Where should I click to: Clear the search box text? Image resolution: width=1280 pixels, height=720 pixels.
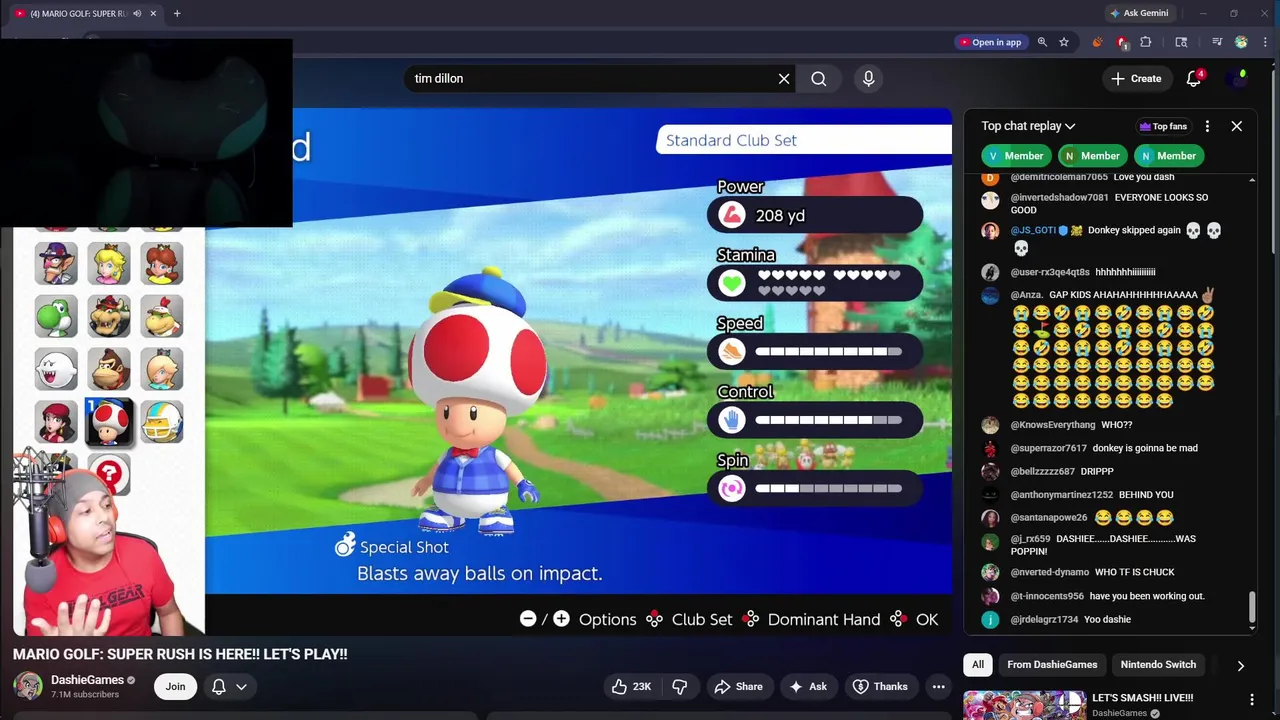(784, 78)
